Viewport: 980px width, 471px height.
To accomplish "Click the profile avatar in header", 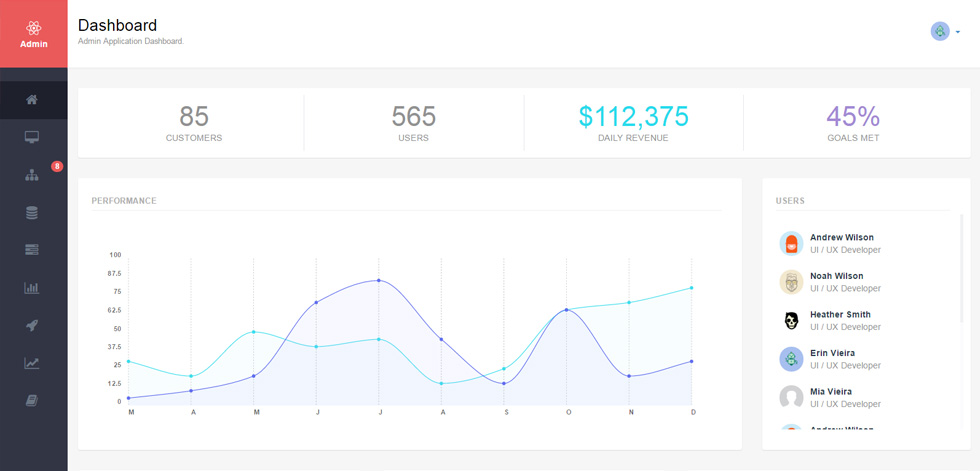I will (940, 31).
